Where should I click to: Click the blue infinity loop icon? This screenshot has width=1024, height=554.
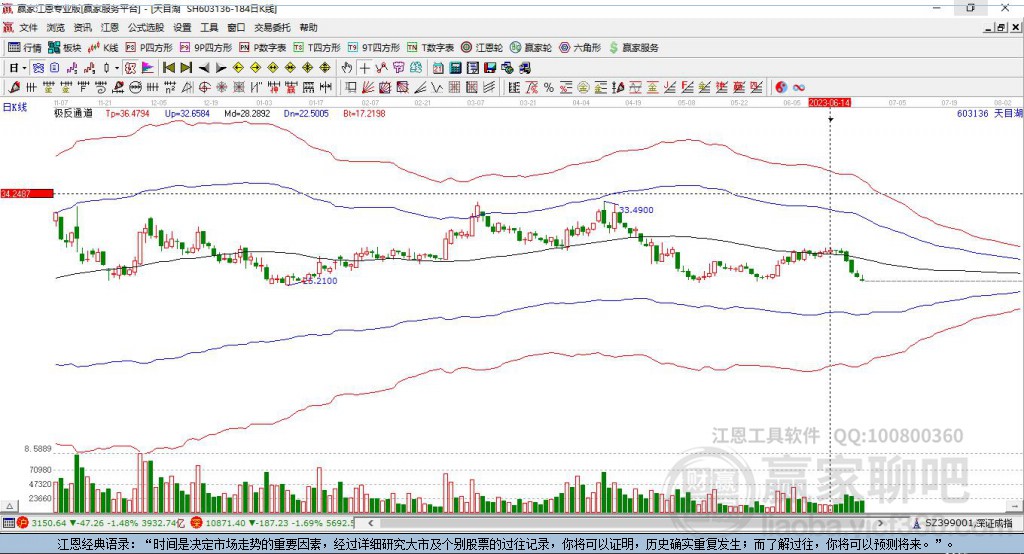pyautogui.click(x=799, y=87)
